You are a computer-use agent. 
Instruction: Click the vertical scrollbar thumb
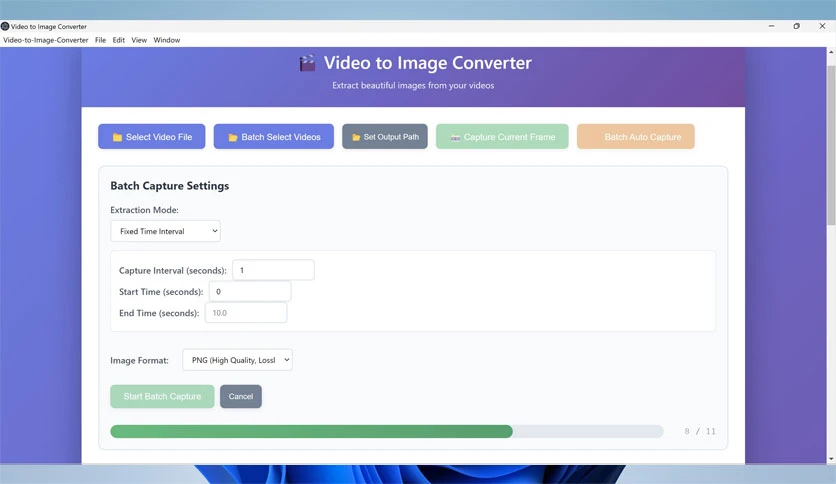coord(831,145)
